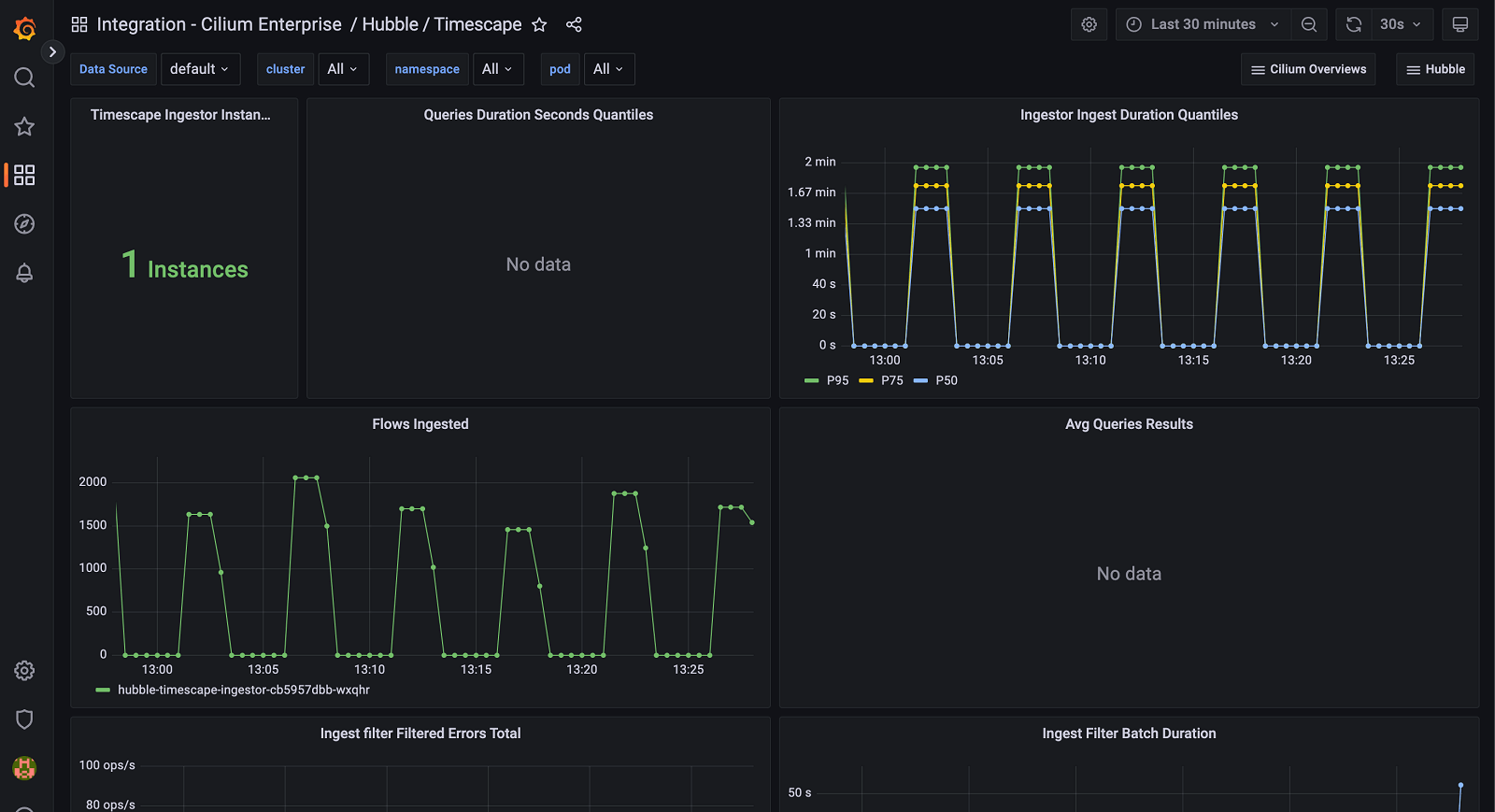This screenshot has width=1495, height=812.
Task: Toggle hubble-timescape-ingestor series in legend
Action: click(x=243, y=690)
